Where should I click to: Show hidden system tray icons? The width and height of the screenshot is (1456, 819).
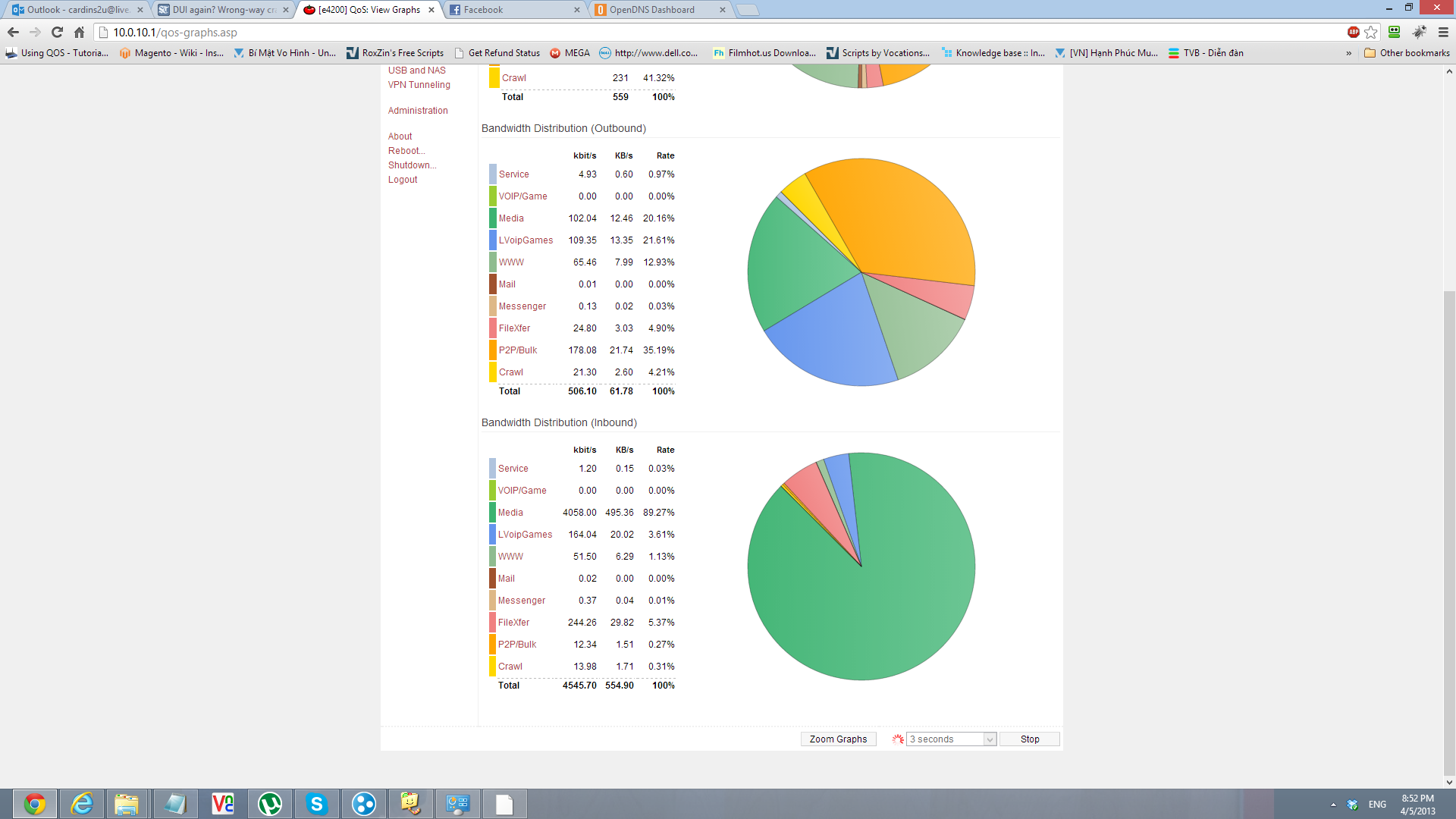coord(1333,805)
